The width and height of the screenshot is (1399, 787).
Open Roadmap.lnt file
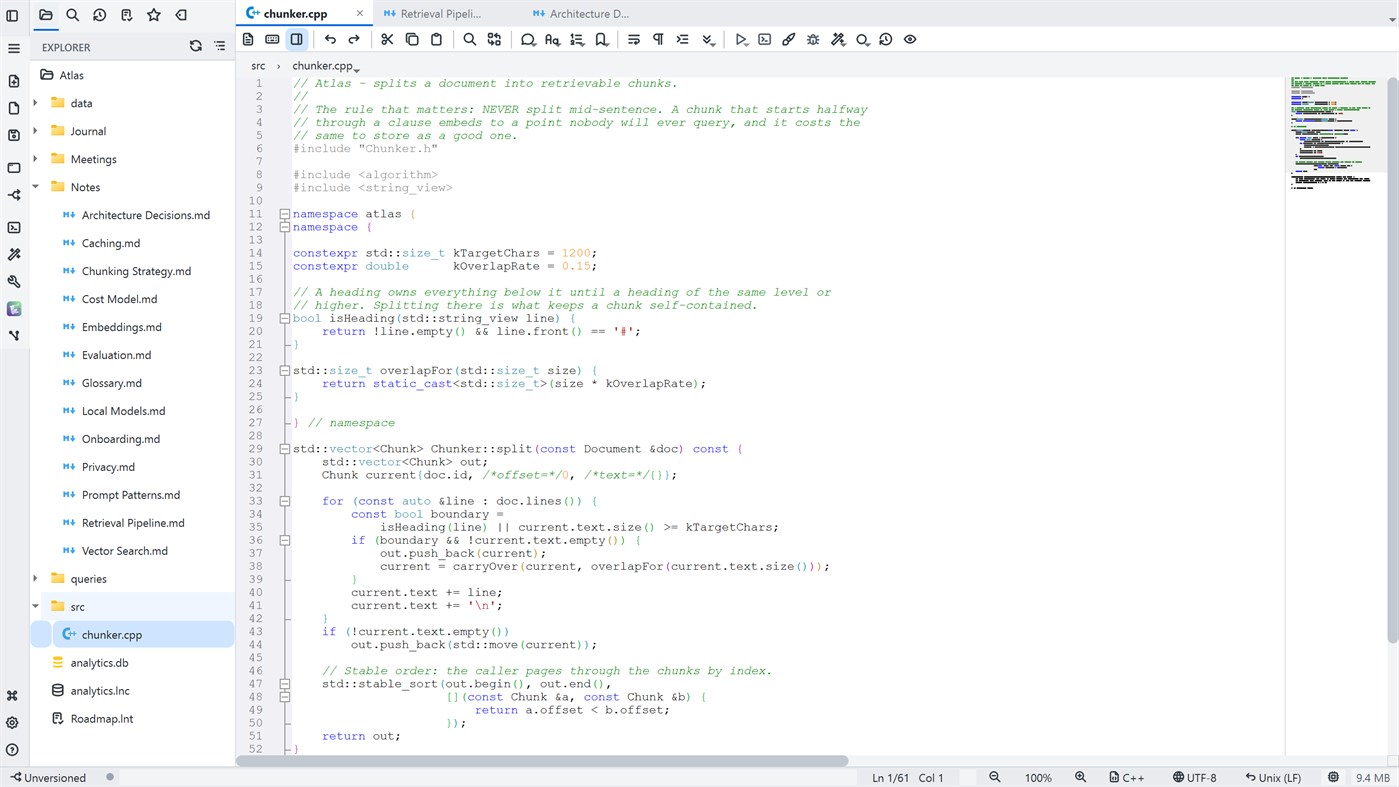point(102,719)
